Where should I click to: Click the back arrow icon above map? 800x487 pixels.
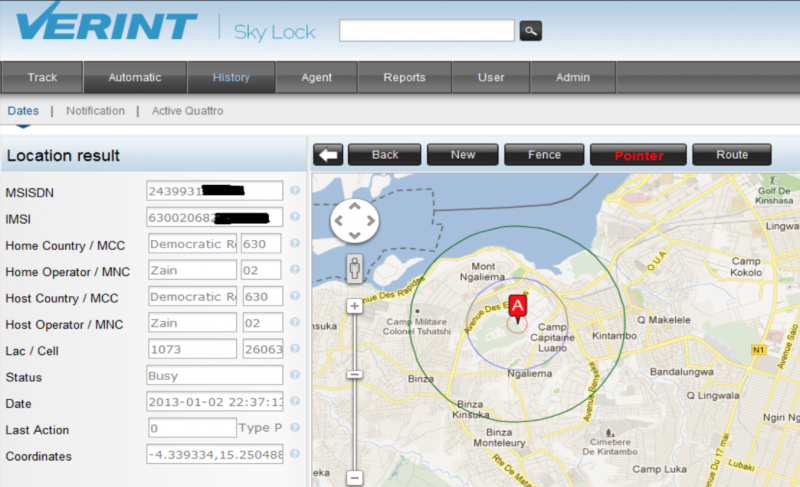[x=328, y=155]
